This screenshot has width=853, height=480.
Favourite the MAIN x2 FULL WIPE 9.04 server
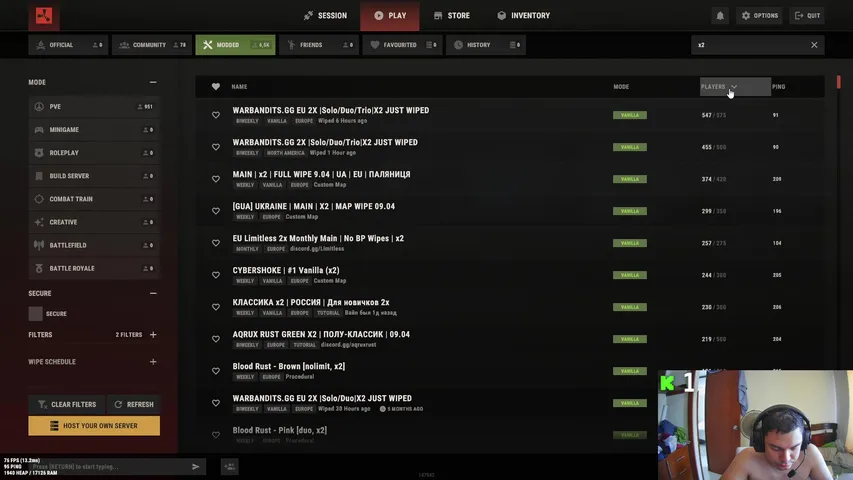(216, 179)
